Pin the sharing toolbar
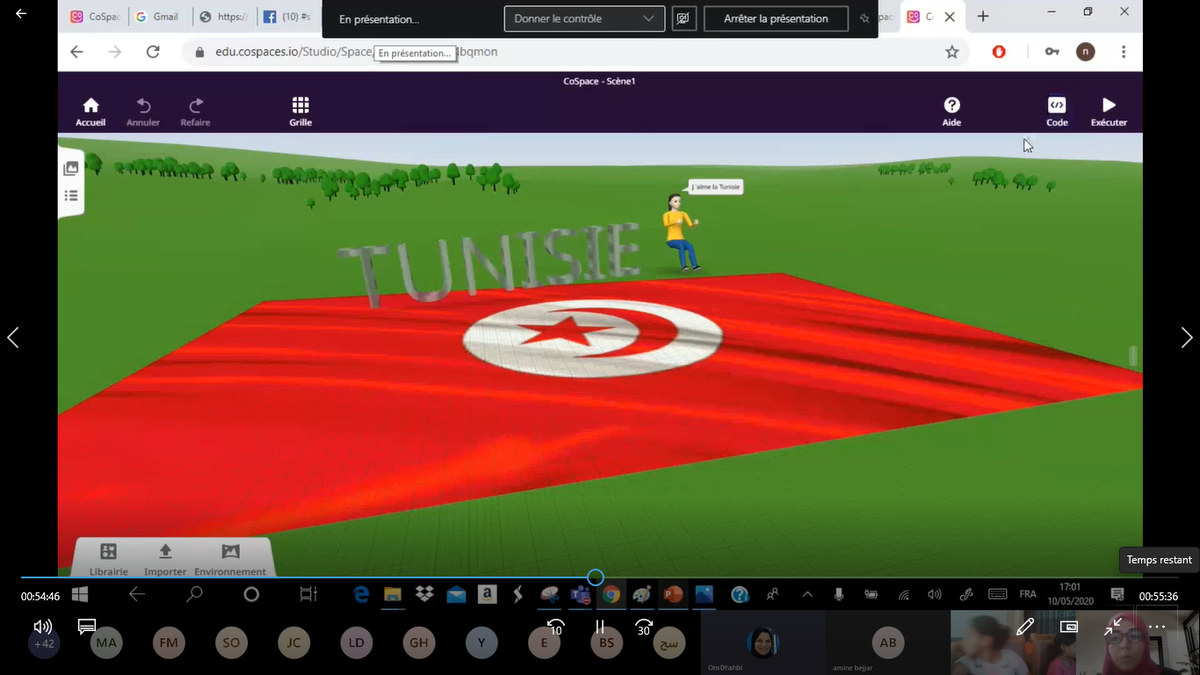Image resolution: width=1200 pixels, height=675 pixels. 864,19
